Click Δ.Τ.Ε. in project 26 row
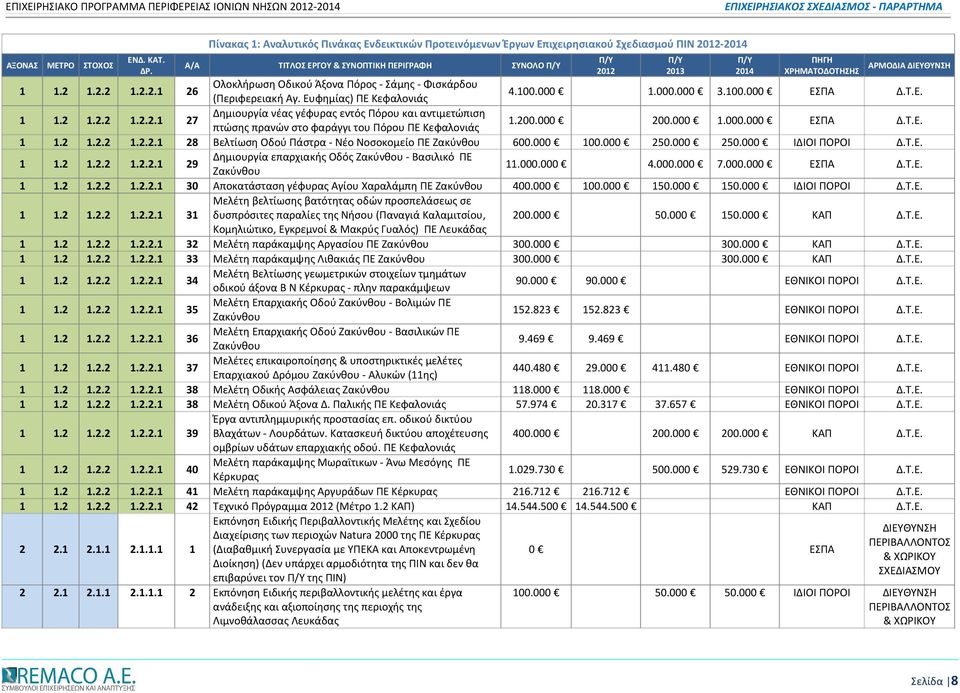The image size is (960, 693). 909,91
